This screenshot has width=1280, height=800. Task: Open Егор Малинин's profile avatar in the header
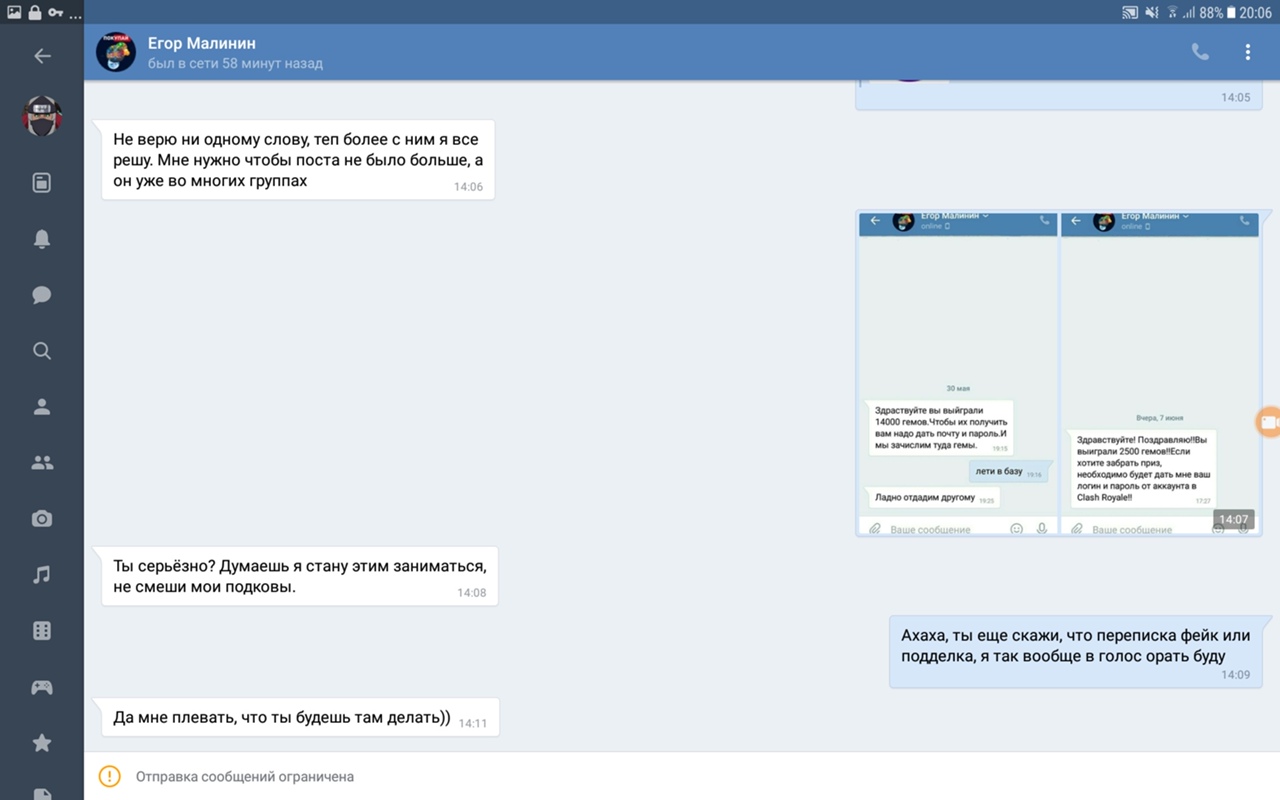116,52
